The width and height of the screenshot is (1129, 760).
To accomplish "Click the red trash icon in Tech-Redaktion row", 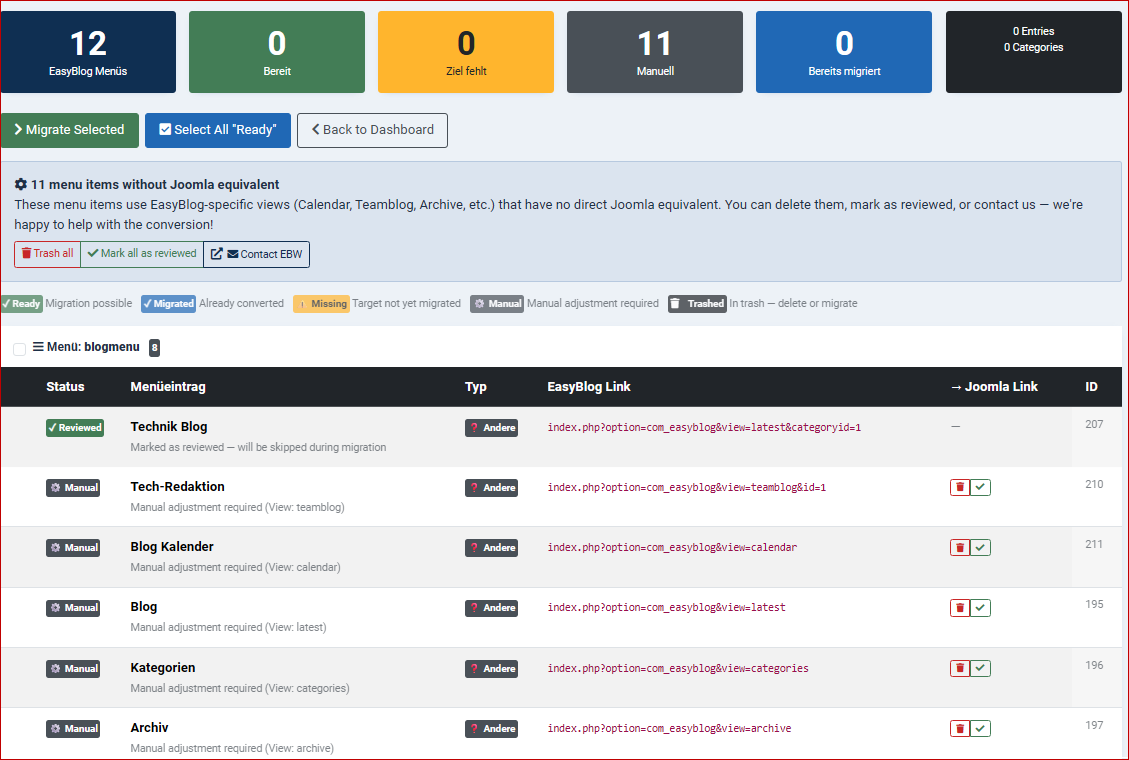I will click(x=960, y=487).
